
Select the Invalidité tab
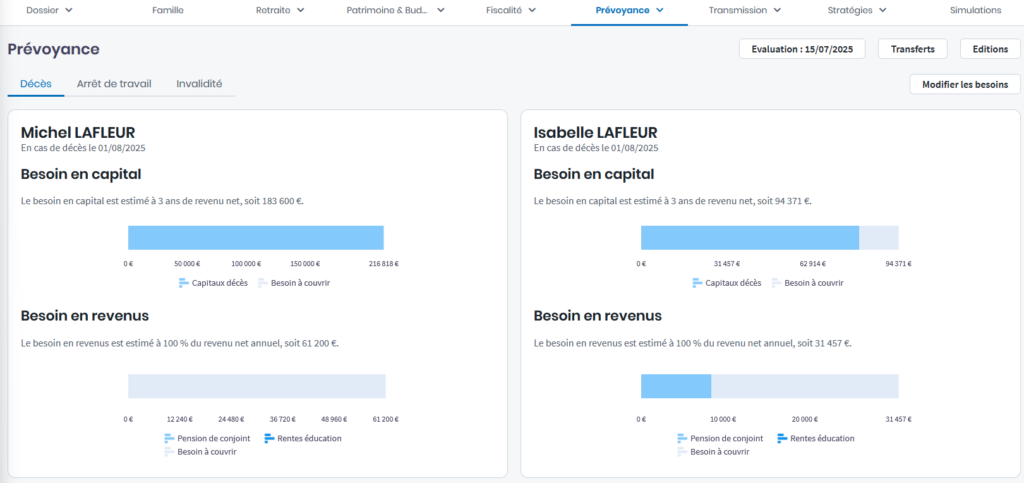click(199, 84)
